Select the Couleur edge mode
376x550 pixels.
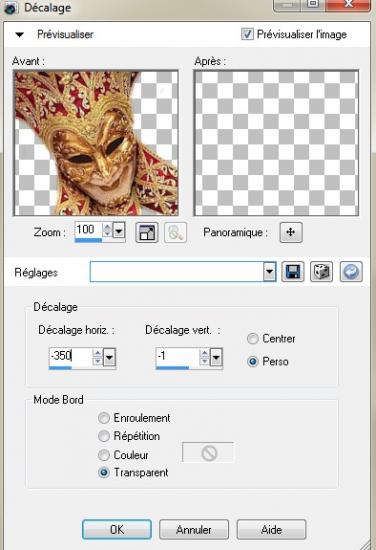coord(103,455)
